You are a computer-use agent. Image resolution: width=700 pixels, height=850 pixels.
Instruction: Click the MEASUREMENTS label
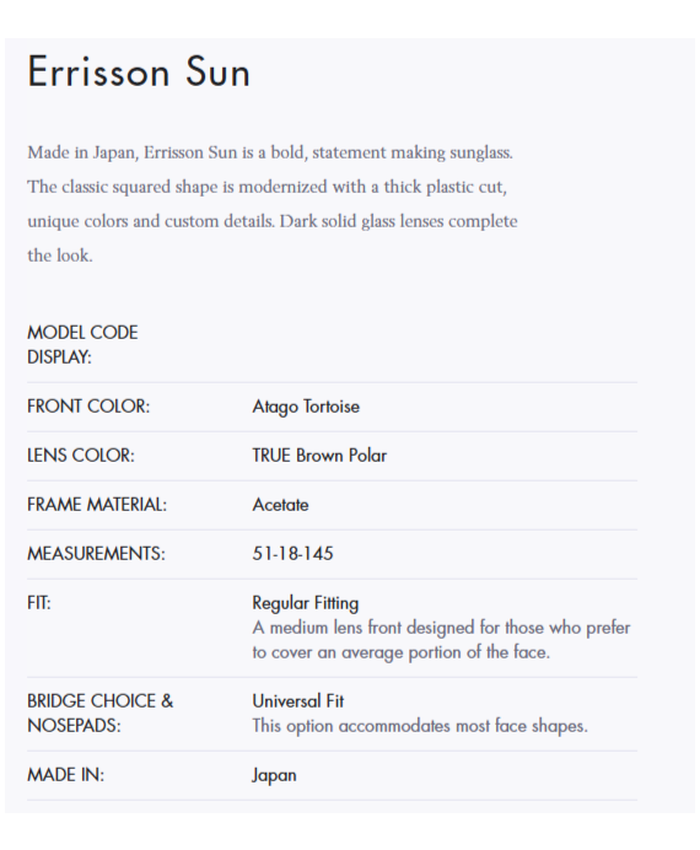pyautogui.click(x=96, y=554)
